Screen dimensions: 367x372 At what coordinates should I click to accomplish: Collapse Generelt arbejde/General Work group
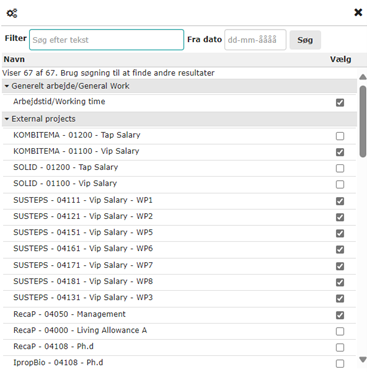pos(7,86)
